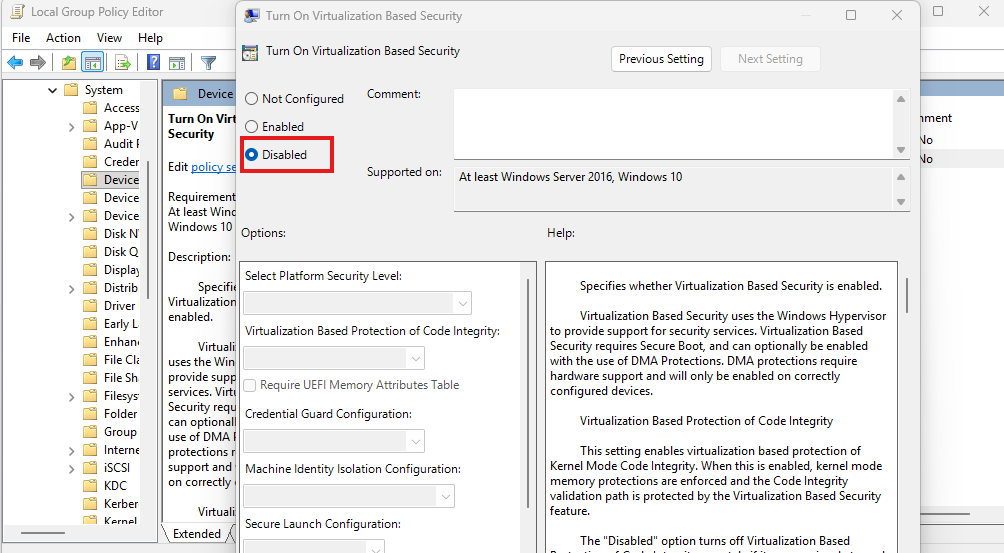
Task: Open the policy setting link
Action: pos(213,166)
